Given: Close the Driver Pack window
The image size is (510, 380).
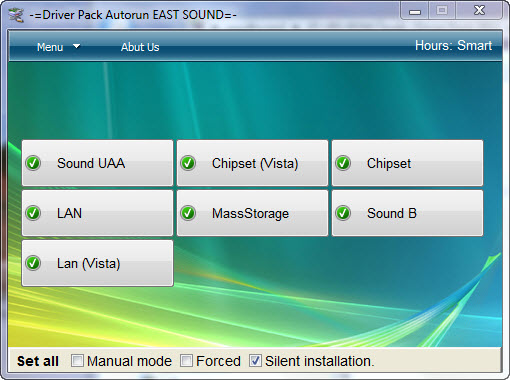Looking at the screenshot, I should (479, 11).
